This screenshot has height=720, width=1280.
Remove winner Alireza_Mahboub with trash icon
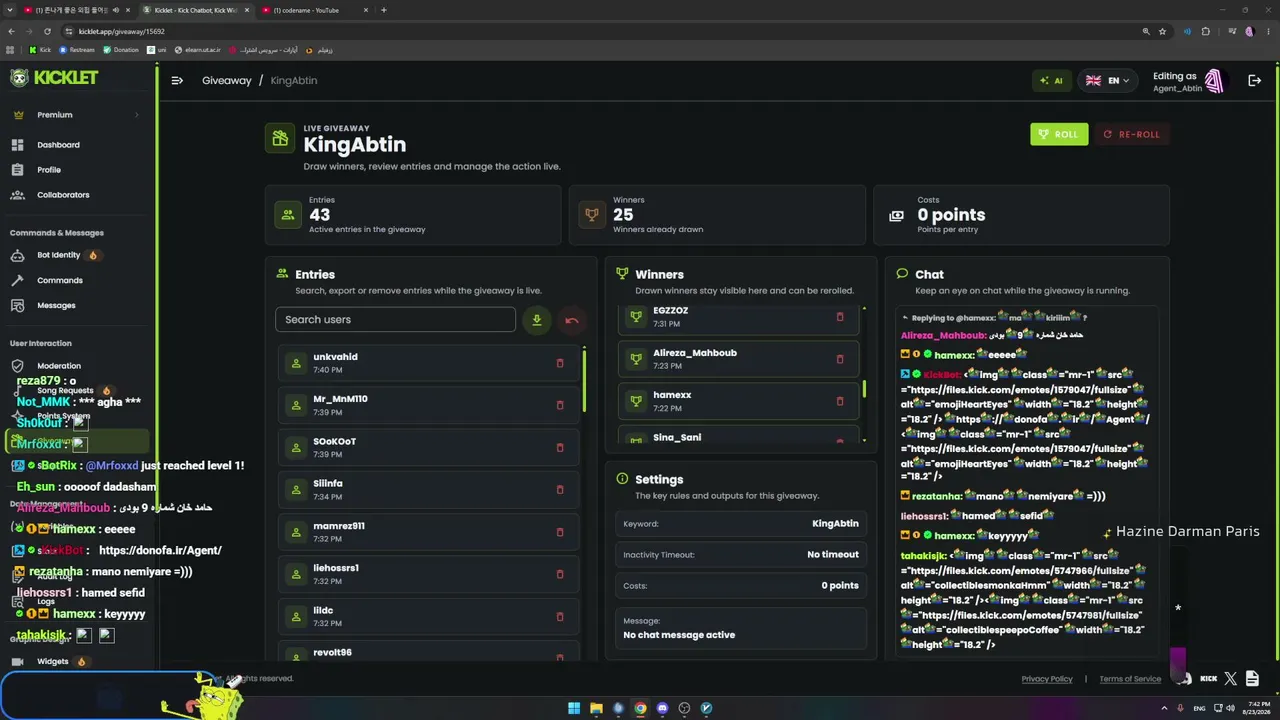coord(840,359)
